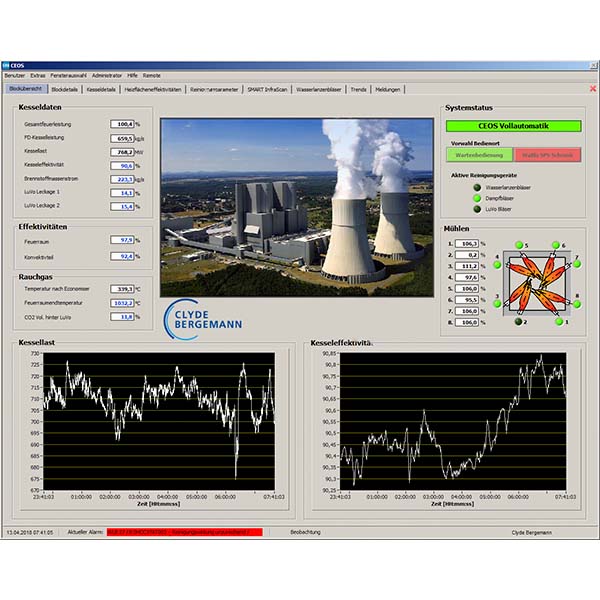Open the Administrator menu
The image size is (600, 600).
[107, 76]
